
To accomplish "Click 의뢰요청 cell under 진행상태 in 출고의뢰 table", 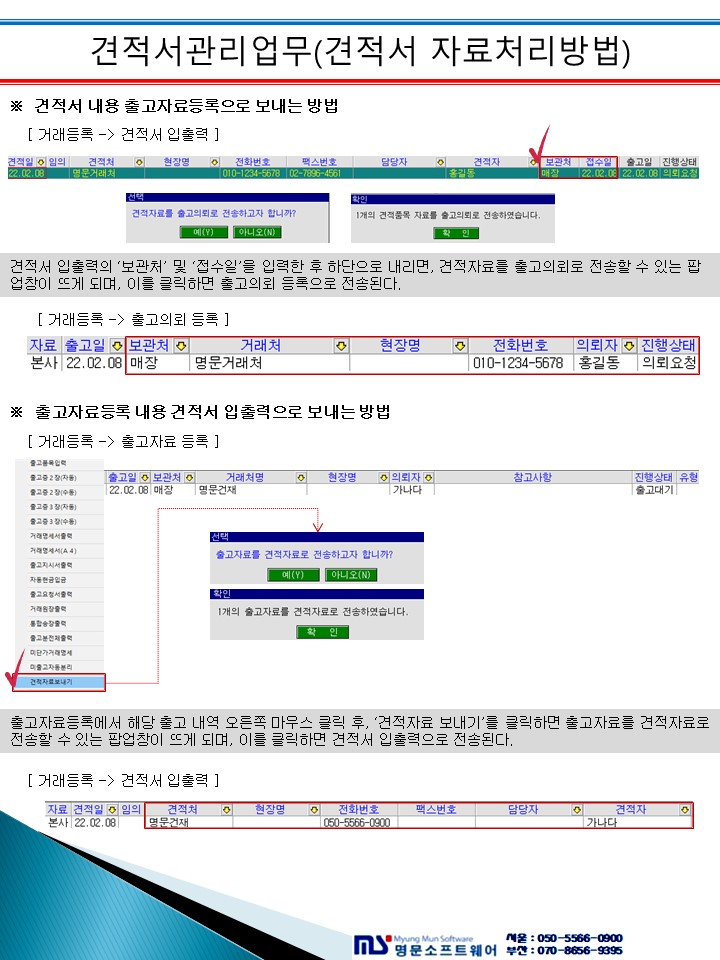I will [669, 363].
